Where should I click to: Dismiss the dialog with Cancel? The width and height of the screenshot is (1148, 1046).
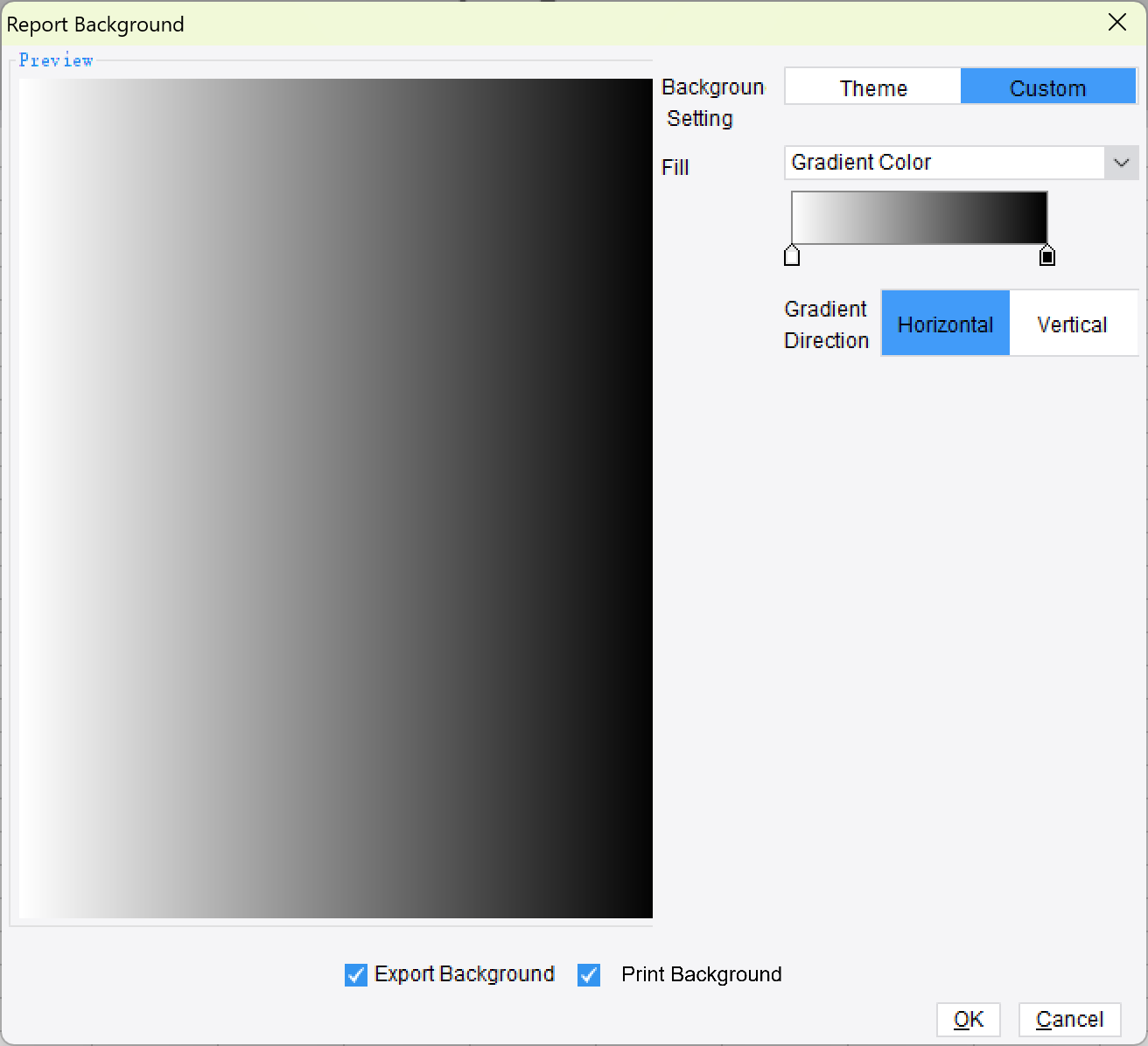(x=1069, y=1019)
